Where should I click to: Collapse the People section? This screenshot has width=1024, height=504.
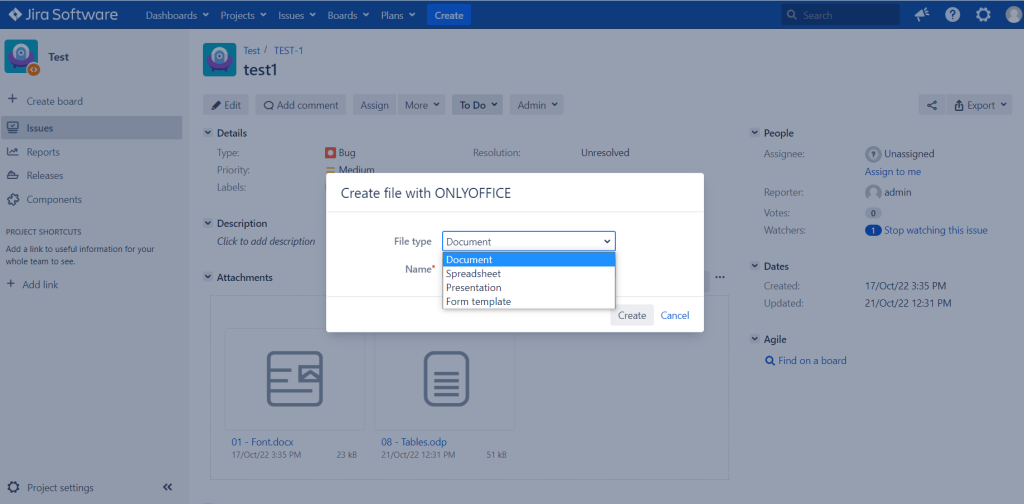tap(756, 133)
